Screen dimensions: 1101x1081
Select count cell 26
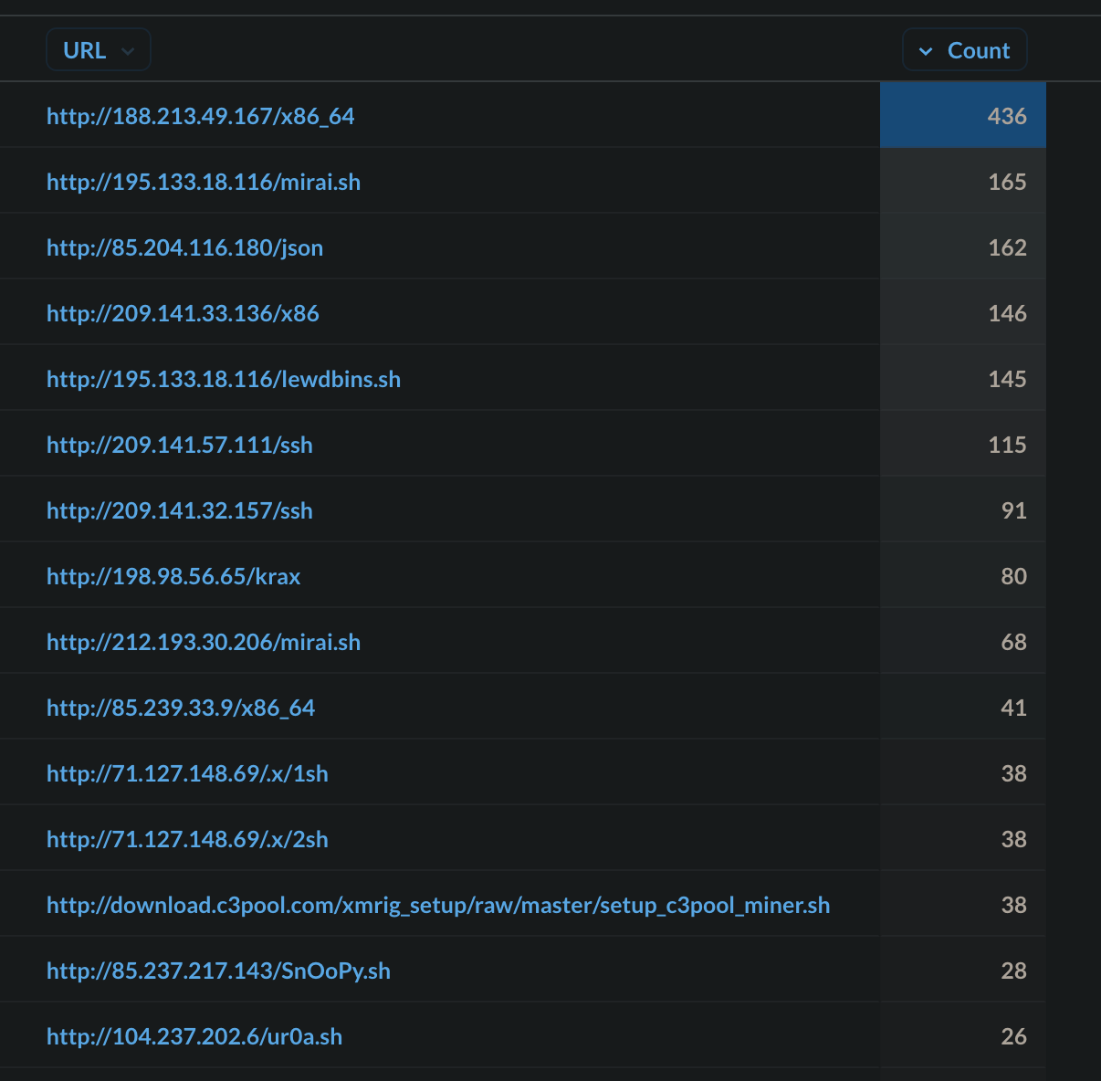(963, 1036)
